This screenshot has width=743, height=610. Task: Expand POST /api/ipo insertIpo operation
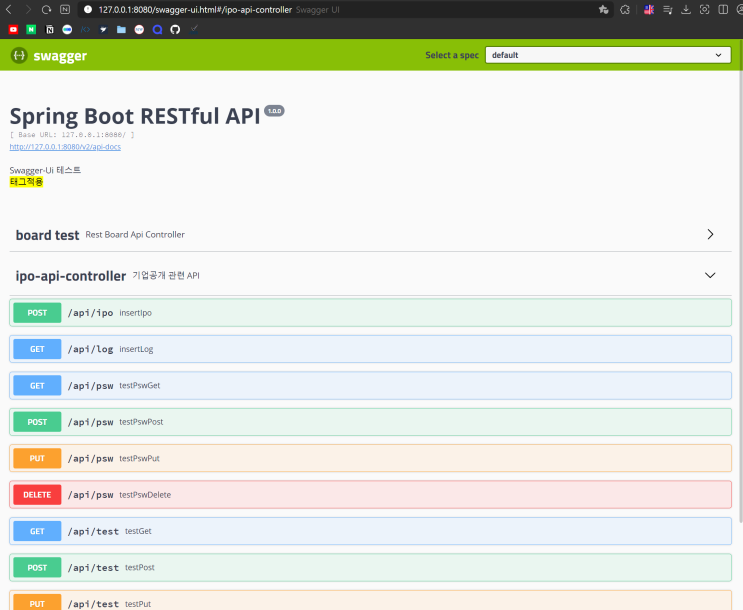[371, 313]
